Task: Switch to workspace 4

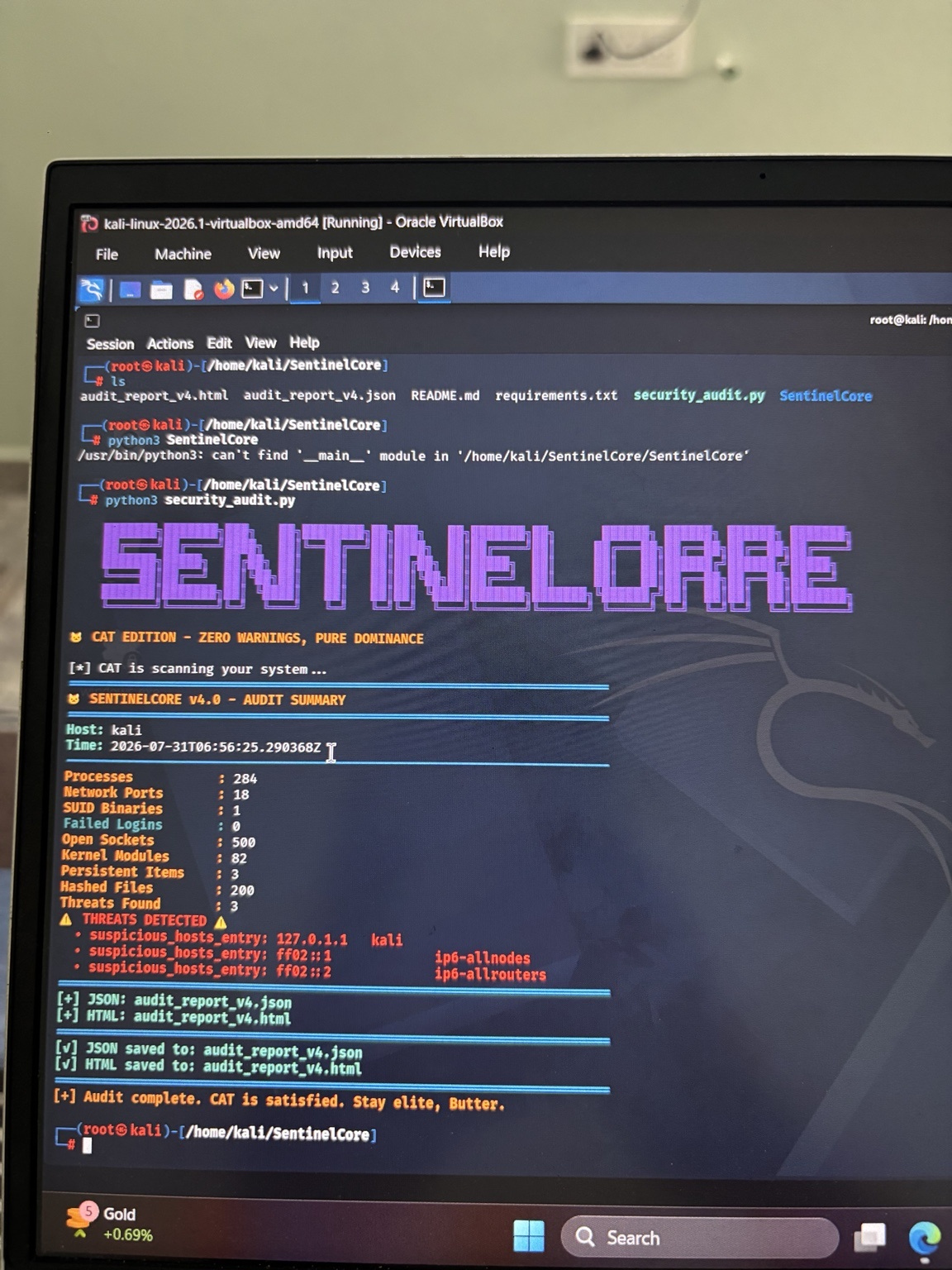Action: 395,287
